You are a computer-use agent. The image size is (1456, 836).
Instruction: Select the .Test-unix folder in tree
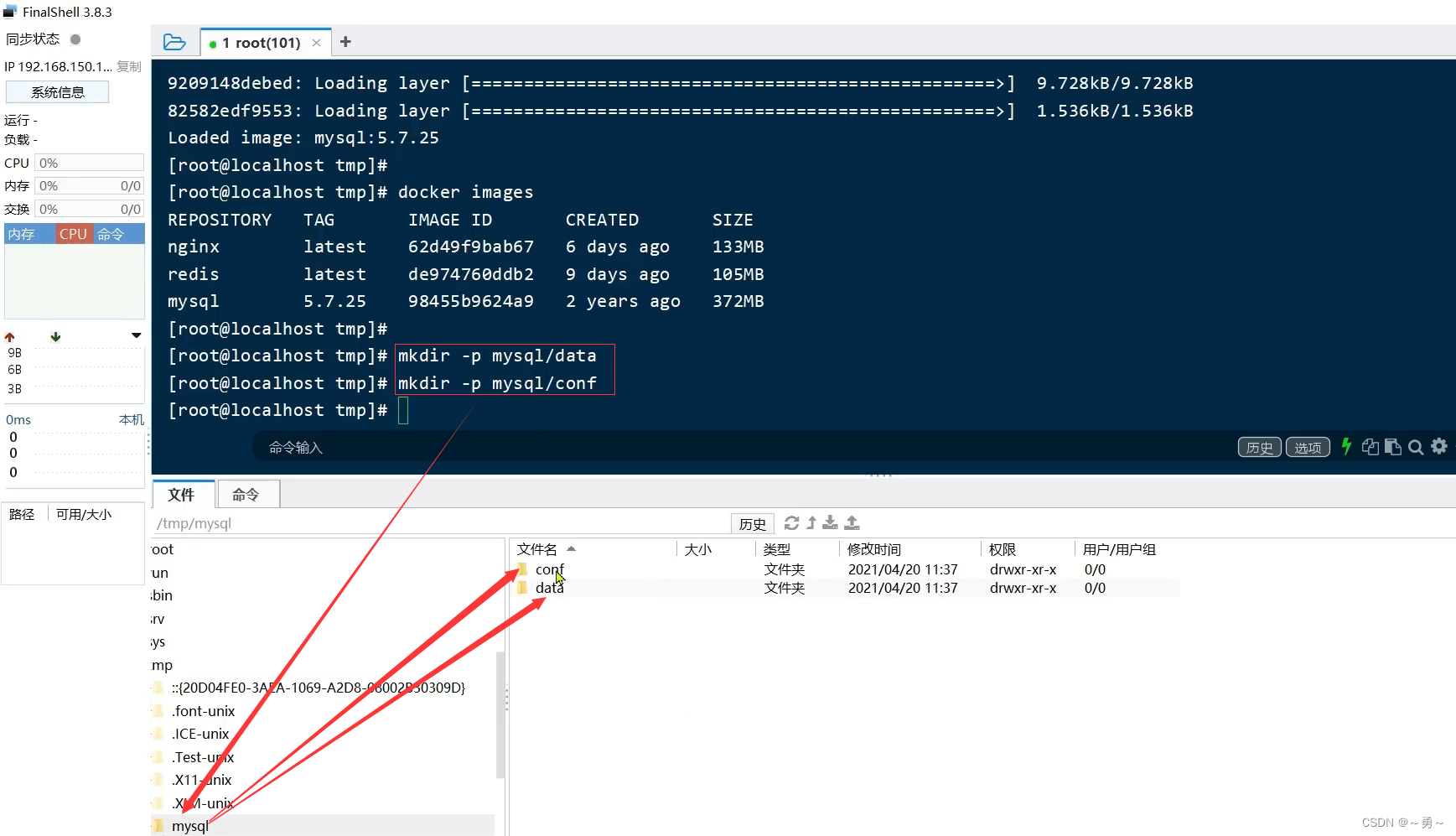(203, 757)
